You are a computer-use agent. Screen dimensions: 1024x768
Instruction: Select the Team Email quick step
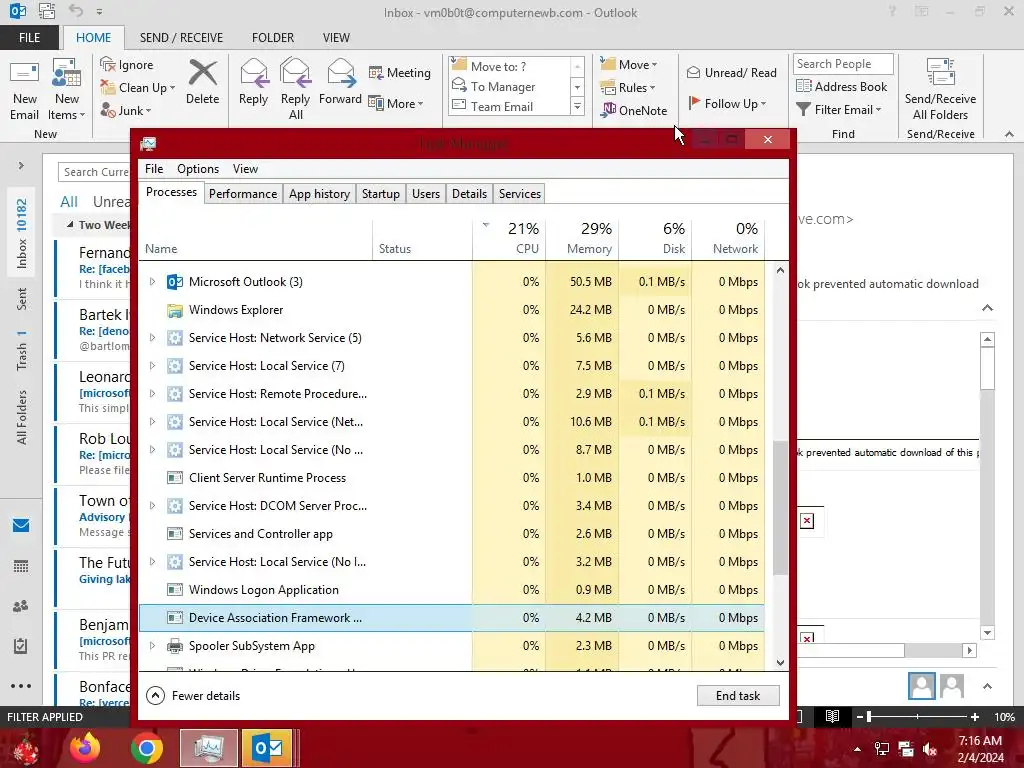[x=502, y=106]
